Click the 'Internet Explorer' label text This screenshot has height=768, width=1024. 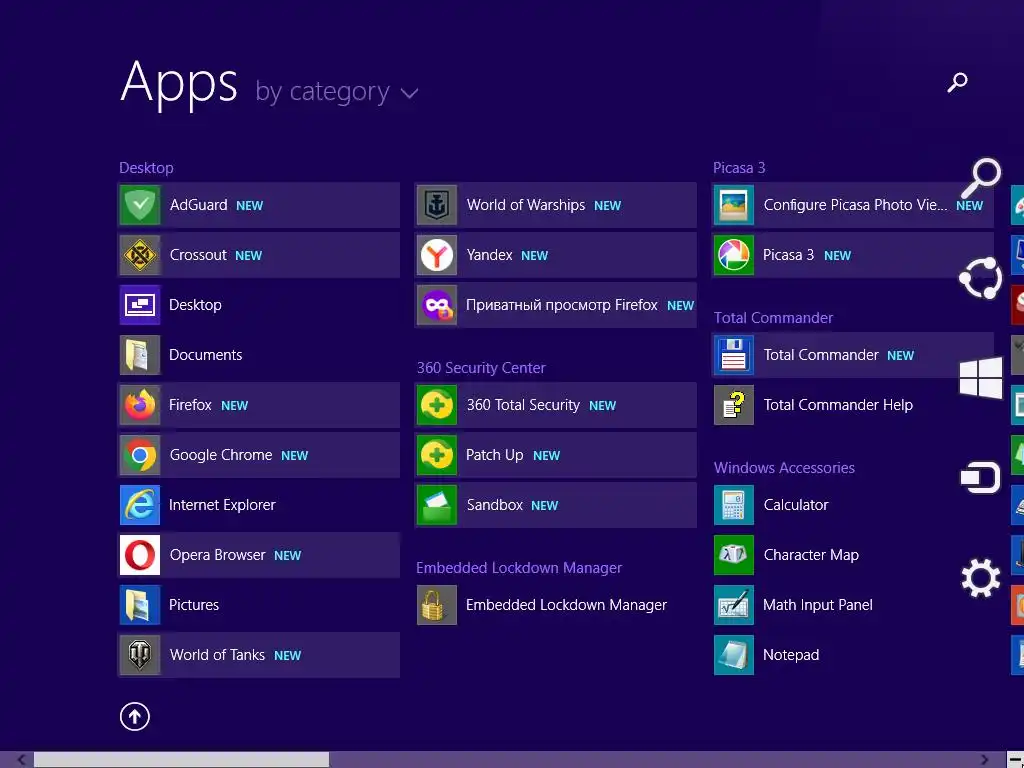(222, 505)
